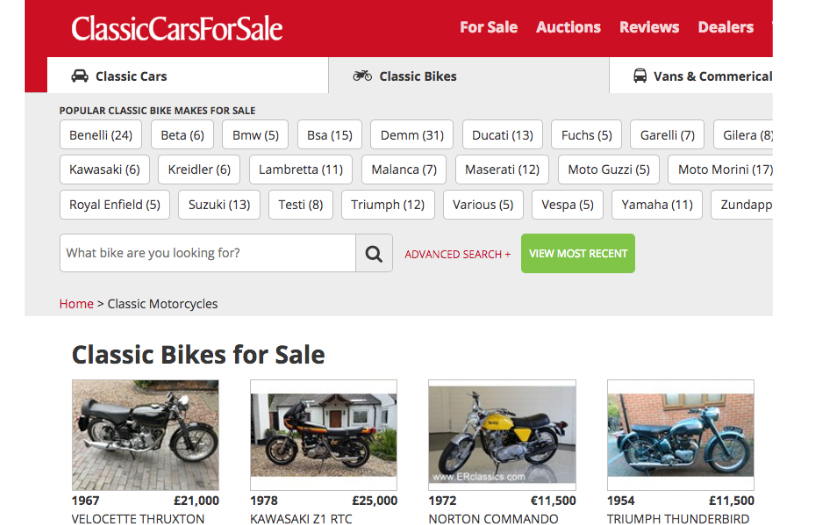This screenshot has height=525, width=825.
Task: Click the £25,000 price text
Action: 375,501
